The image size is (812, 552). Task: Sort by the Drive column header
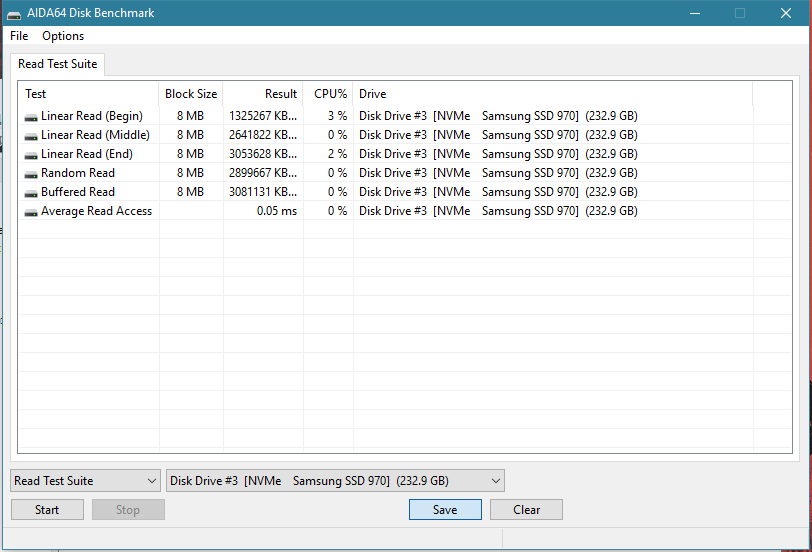pyautogui.click(x=553, y=94)
